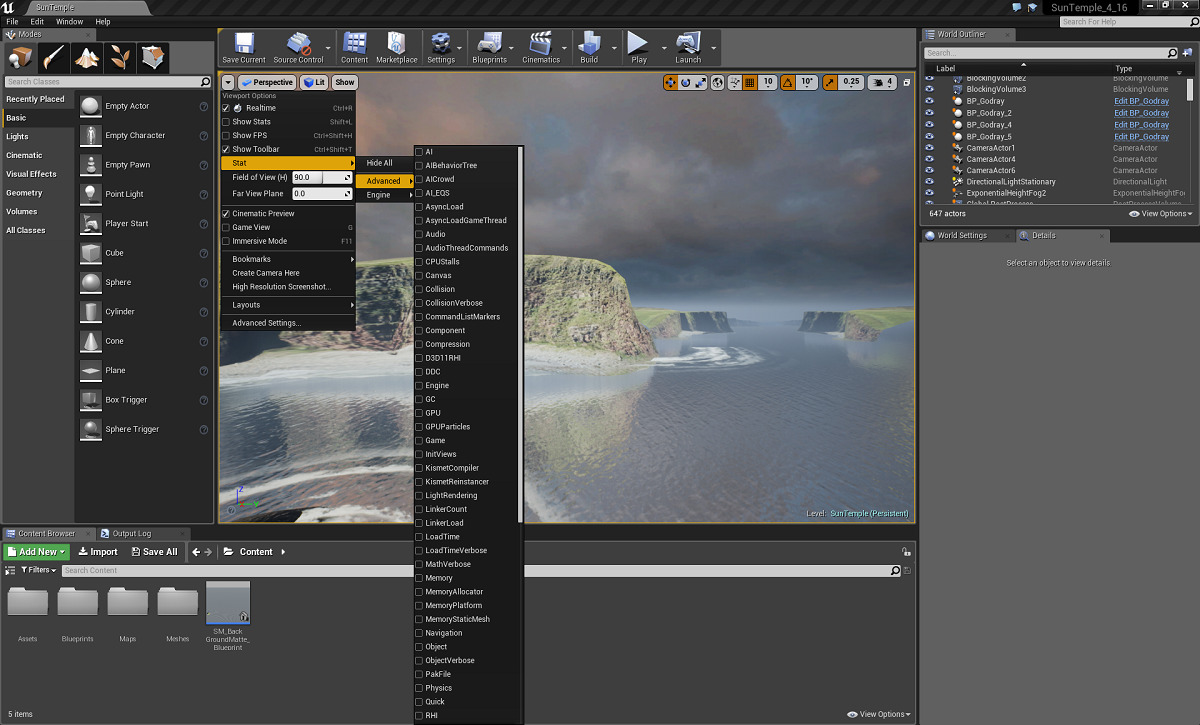Click the Blueprints toolbar icon
This screenshot has height=725, width=1200.
tap(489, 46)
